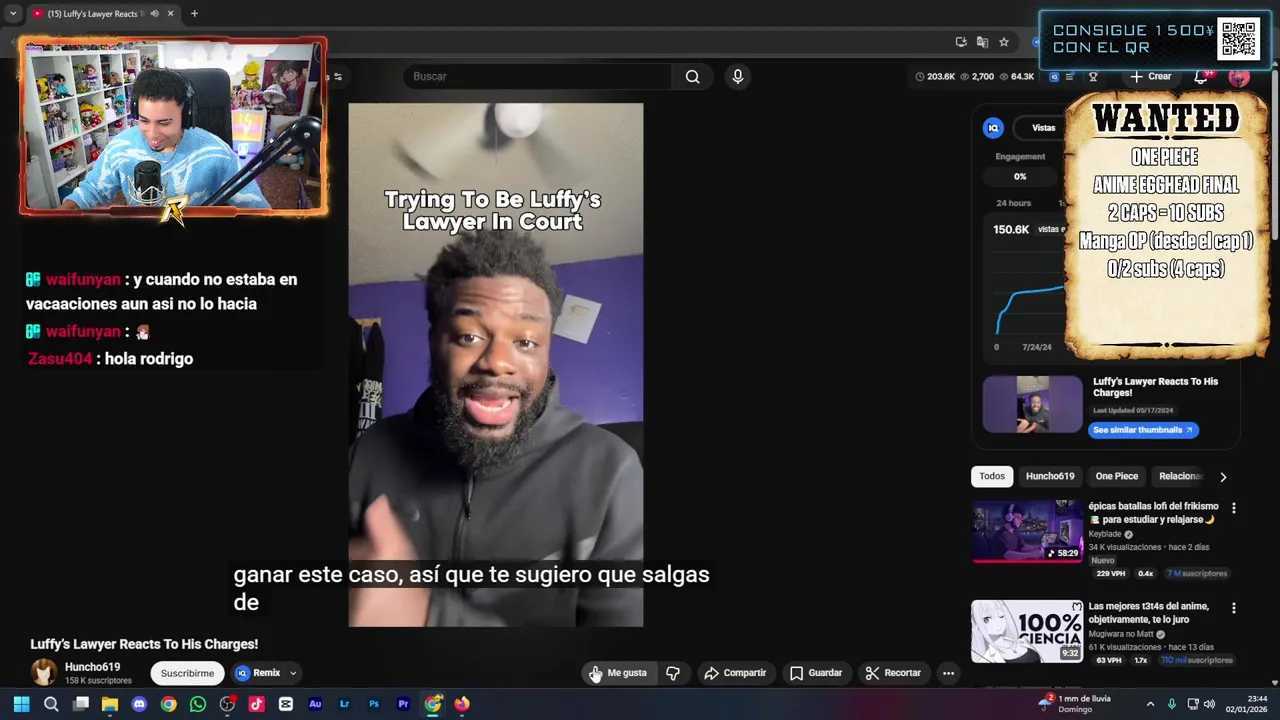
Task: Click install app icon in address bar
Action: 961,42
